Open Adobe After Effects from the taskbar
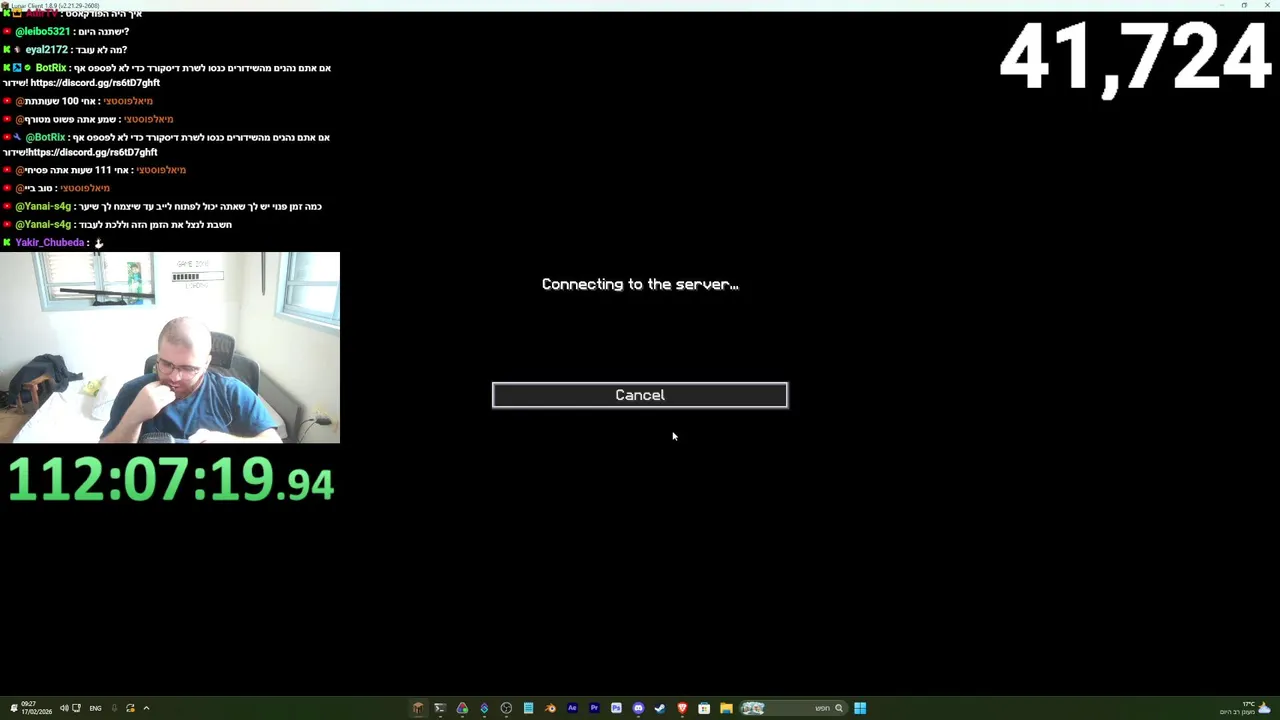Viewport: 1280px width, 720px height. coord(572,708)
